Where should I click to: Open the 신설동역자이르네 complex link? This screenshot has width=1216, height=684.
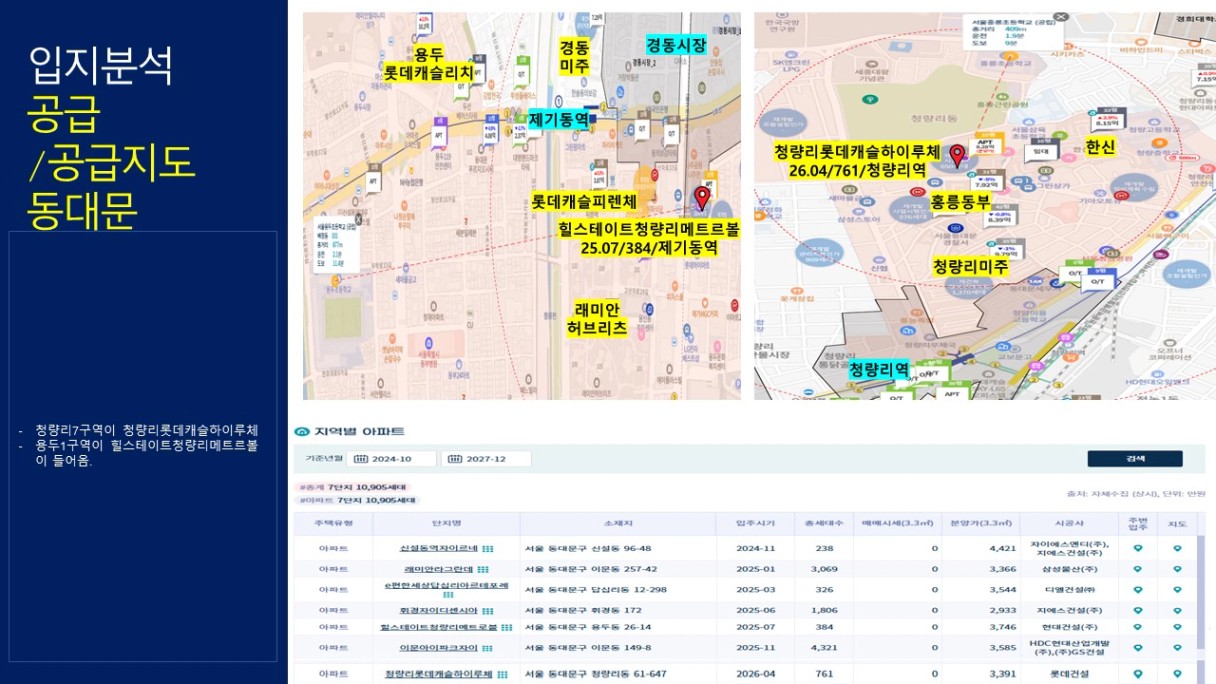pos(440,549)
